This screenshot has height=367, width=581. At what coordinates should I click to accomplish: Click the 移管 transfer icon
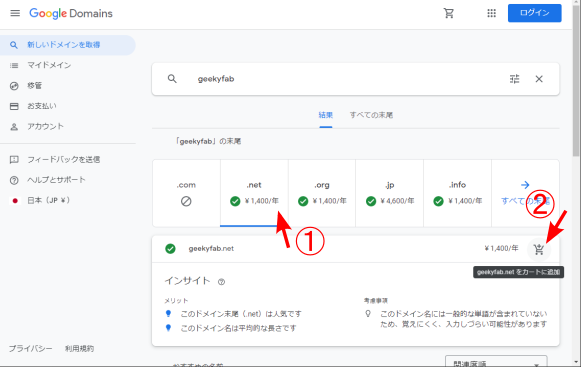click(14, 86)
